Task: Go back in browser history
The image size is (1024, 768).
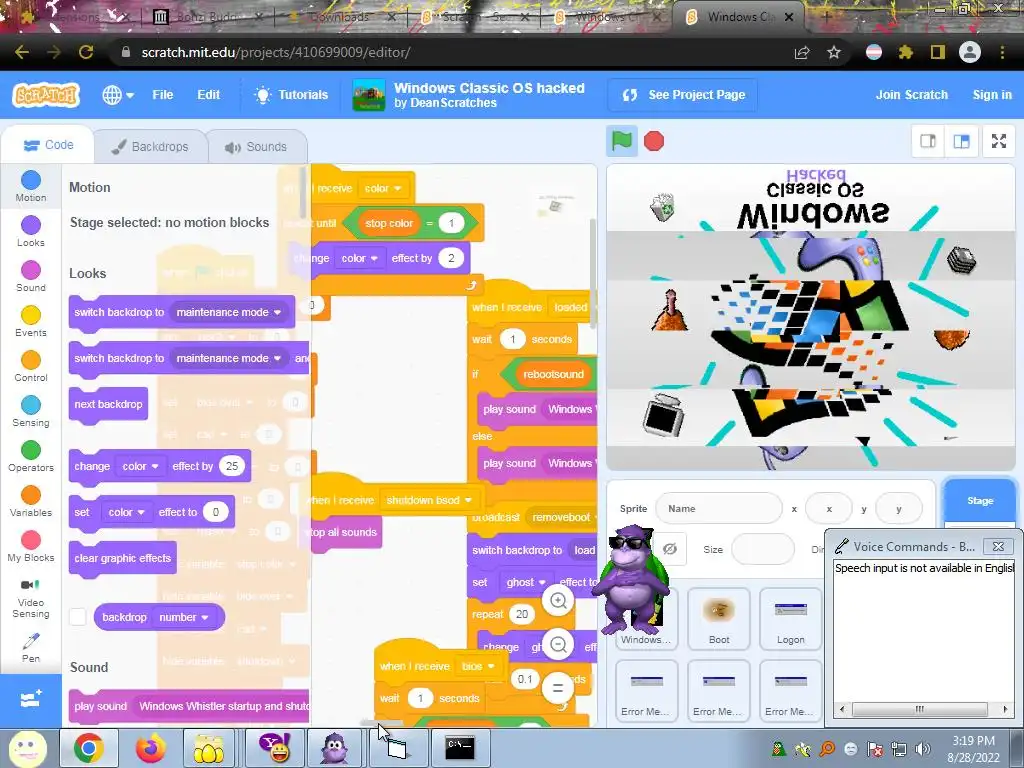Action: 22,52
